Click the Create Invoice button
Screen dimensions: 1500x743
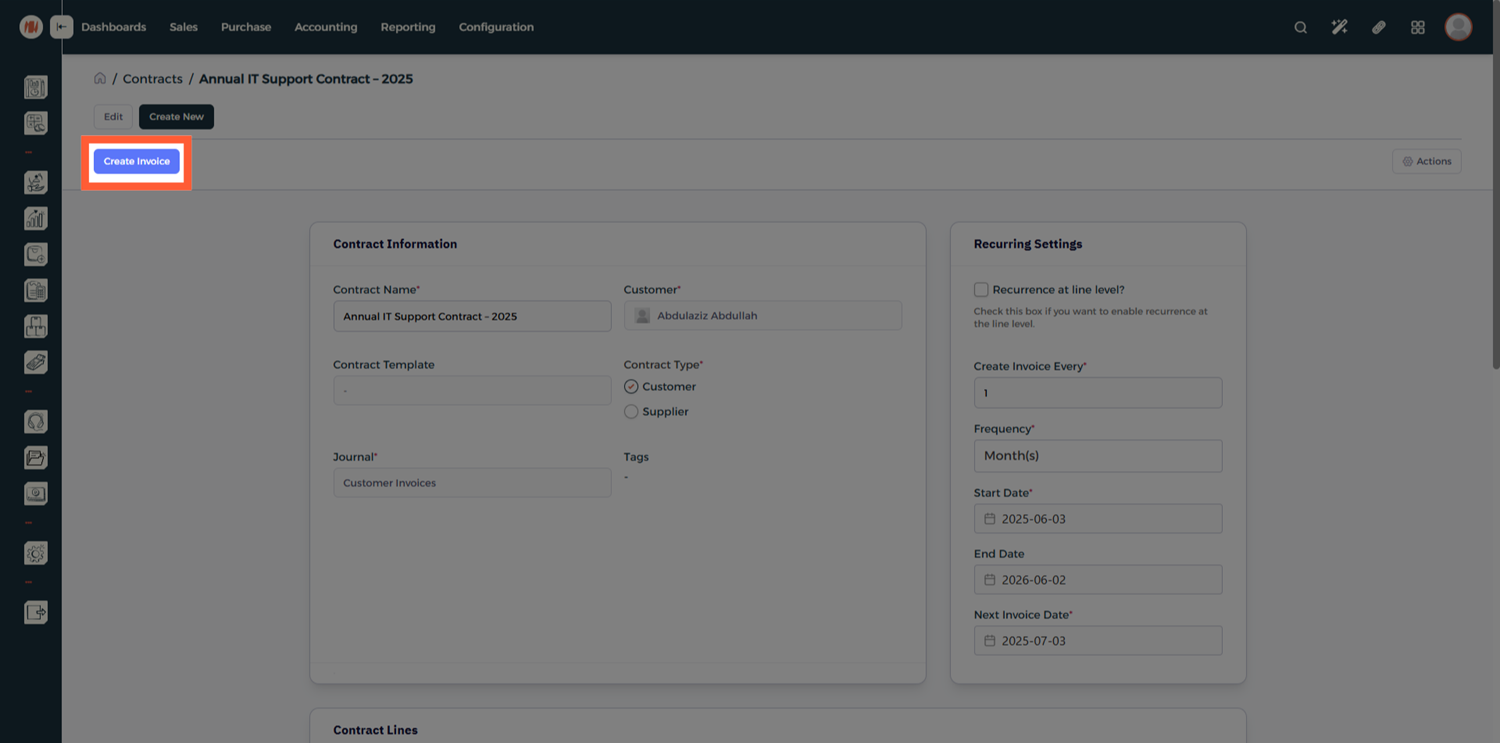click(137, 161)
